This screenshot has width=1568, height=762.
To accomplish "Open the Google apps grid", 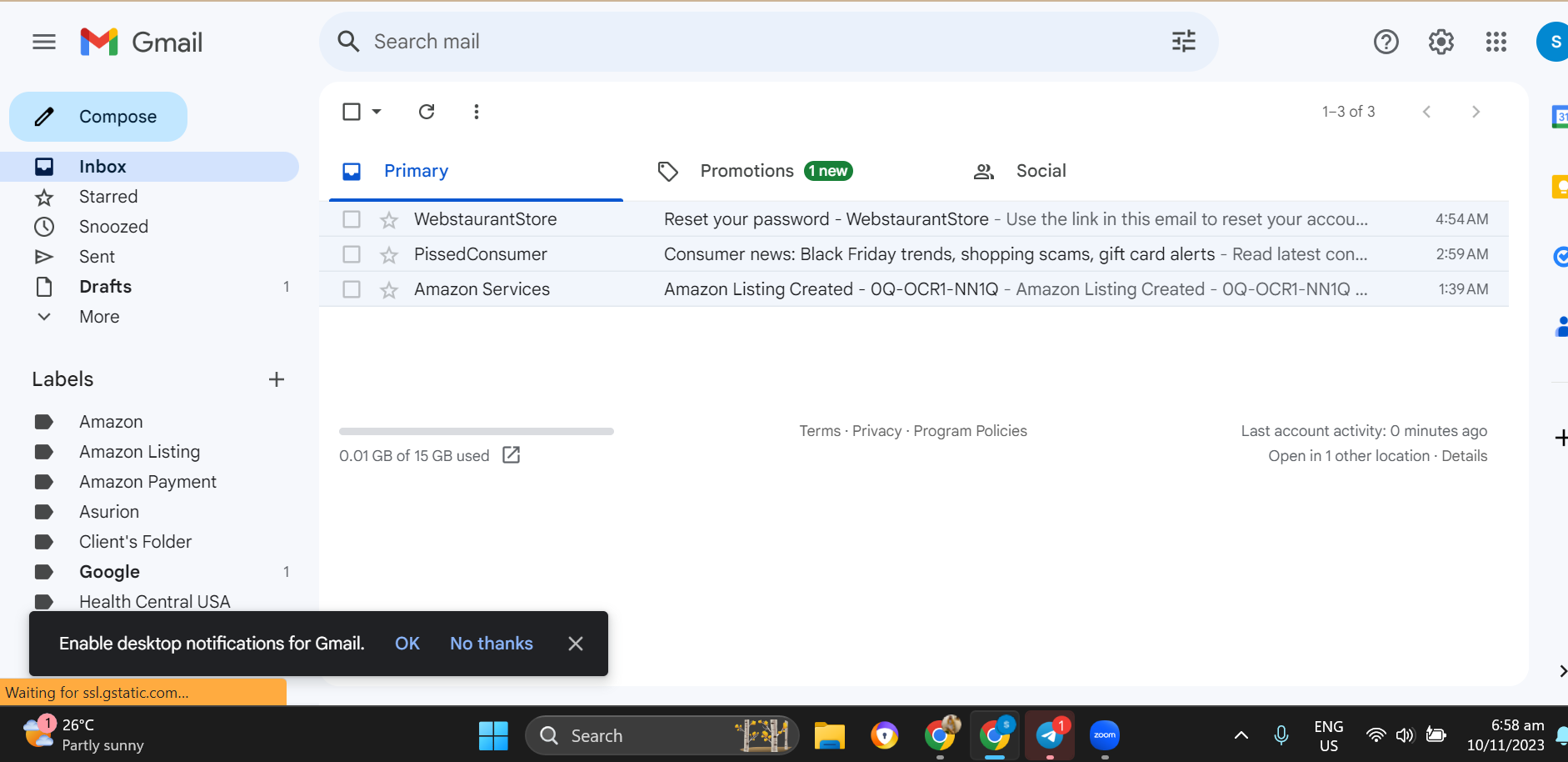I will point(1496,42).
